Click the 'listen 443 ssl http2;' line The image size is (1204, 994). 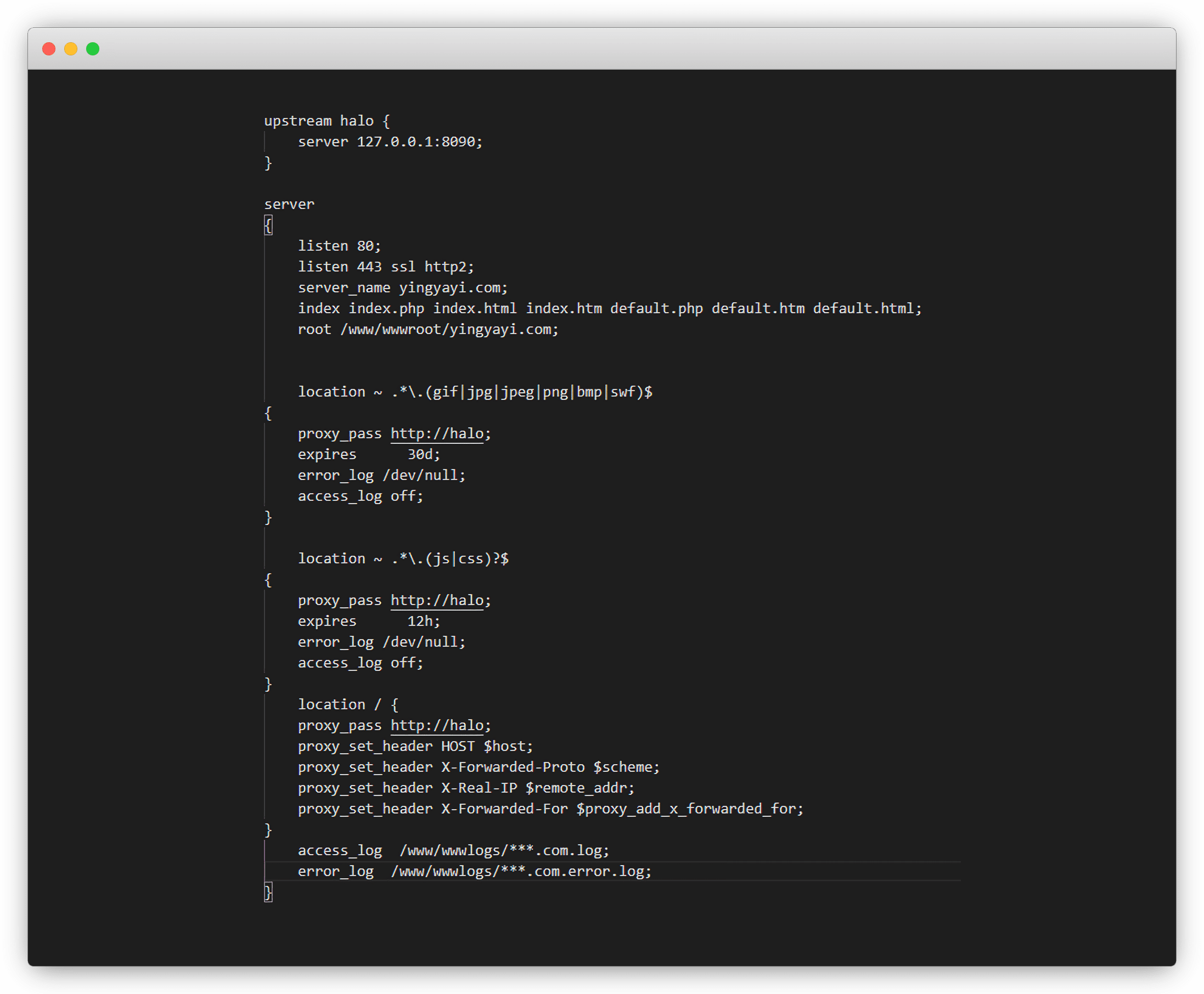(x=385, y=267)
